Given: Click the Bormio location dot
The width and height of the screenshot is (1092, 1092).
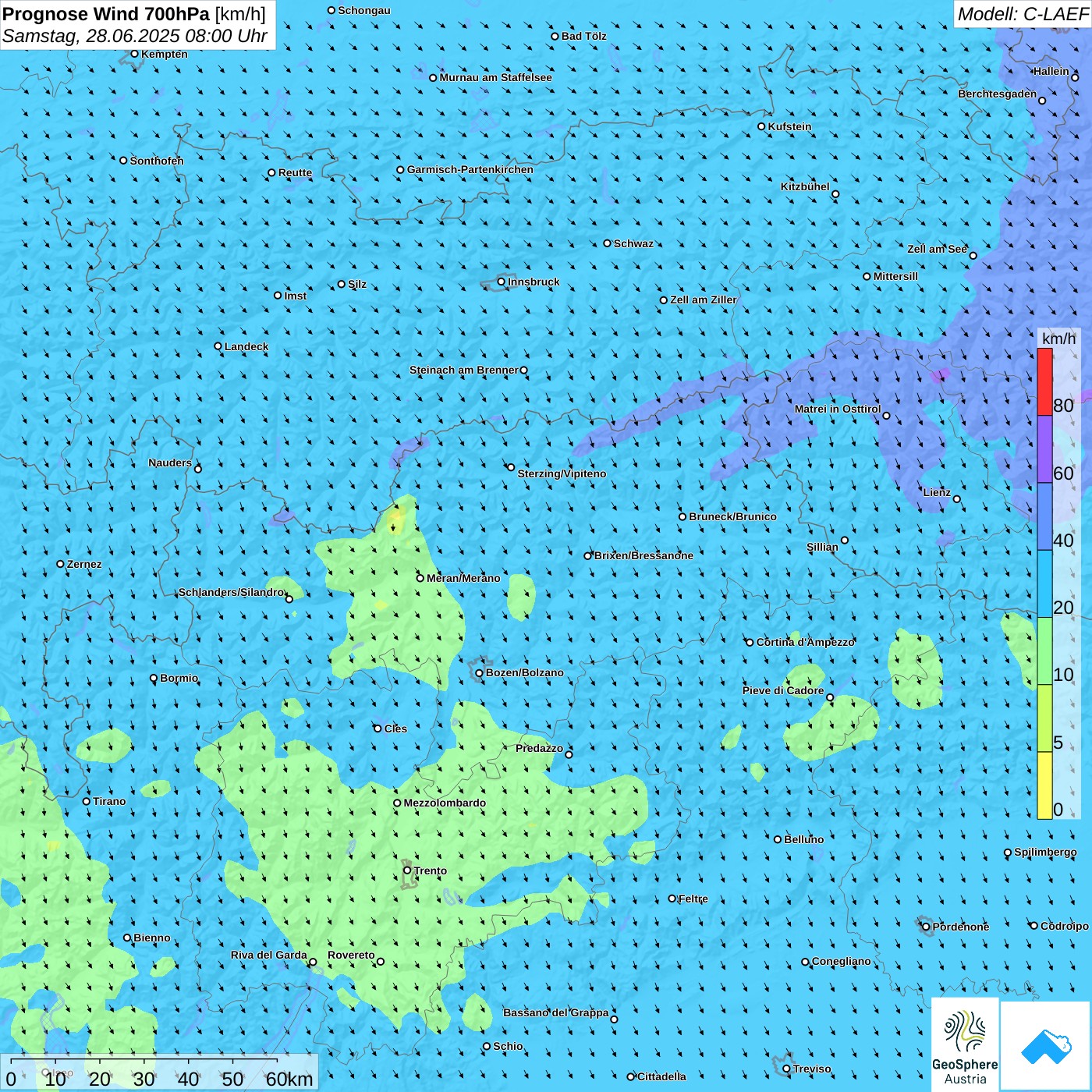Looking at the screenshot, I should pos(154,678).
